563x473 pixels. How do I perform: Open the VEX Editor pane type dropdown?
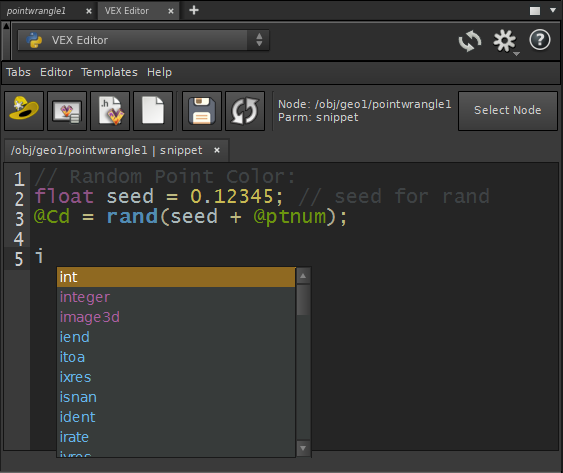[x=143, y=40]
